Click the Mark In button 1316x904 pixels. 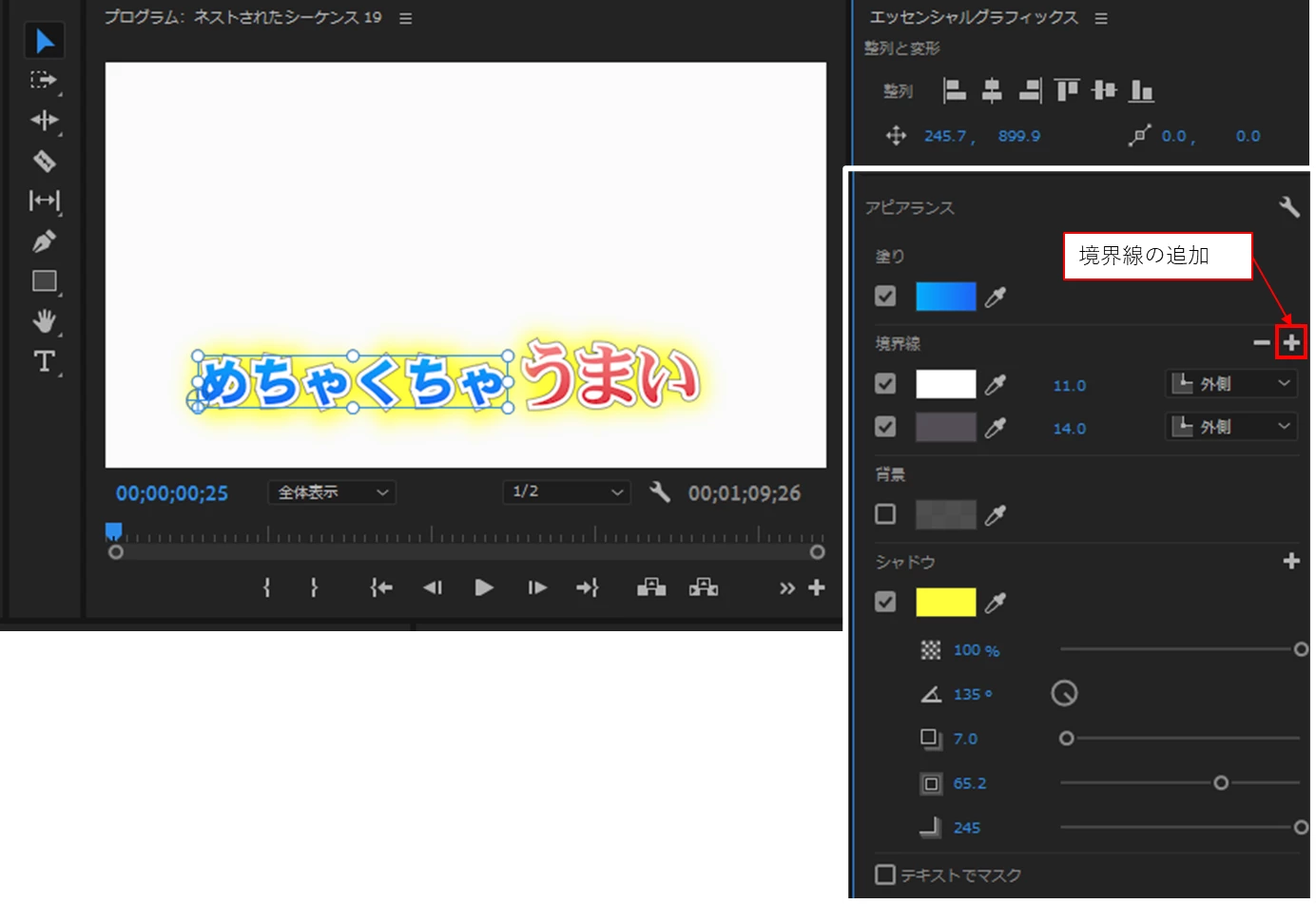click(x=267, y=587)
